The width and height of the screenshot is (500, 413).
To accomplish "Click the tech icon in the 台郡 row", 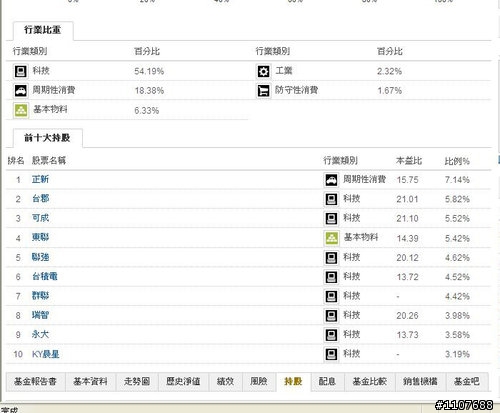I will tap(331, 199).
